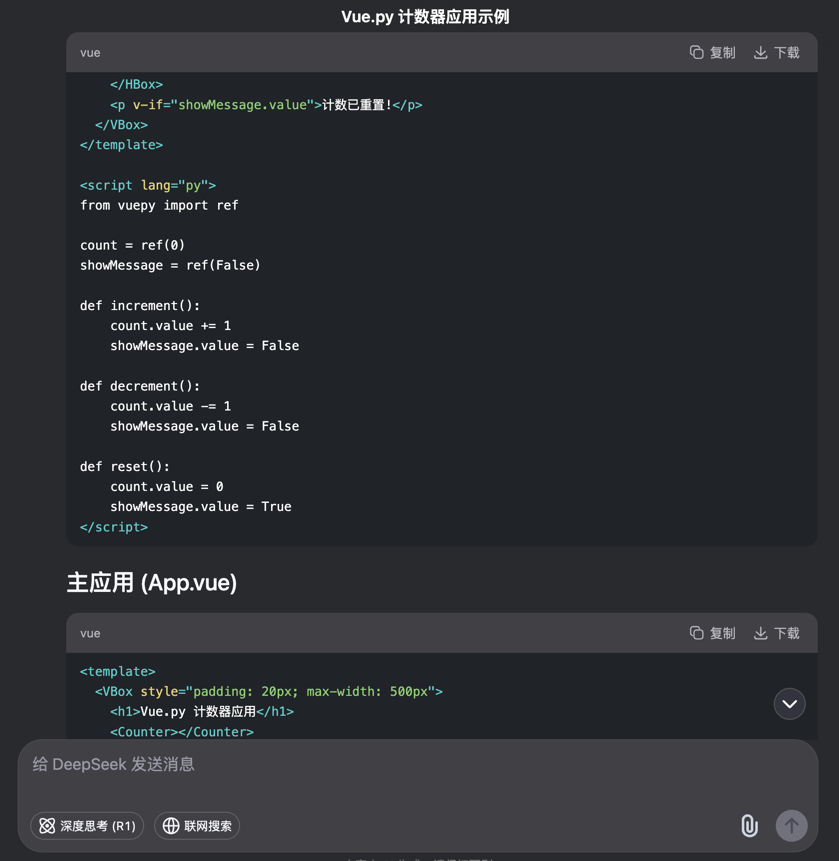The height and width of the screenshot is (861, 839).
Task: Click the count = ref(0) line
Action: coord(132,245)
